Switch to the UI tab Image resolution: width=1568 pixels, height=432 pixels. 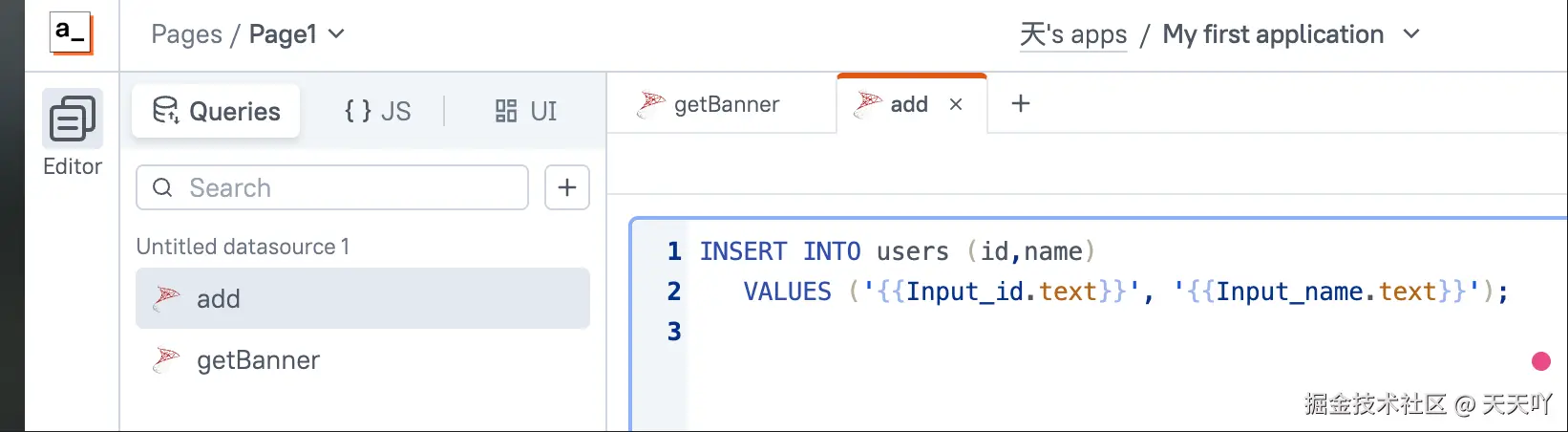pyautogui.click(x=526, y=111)
